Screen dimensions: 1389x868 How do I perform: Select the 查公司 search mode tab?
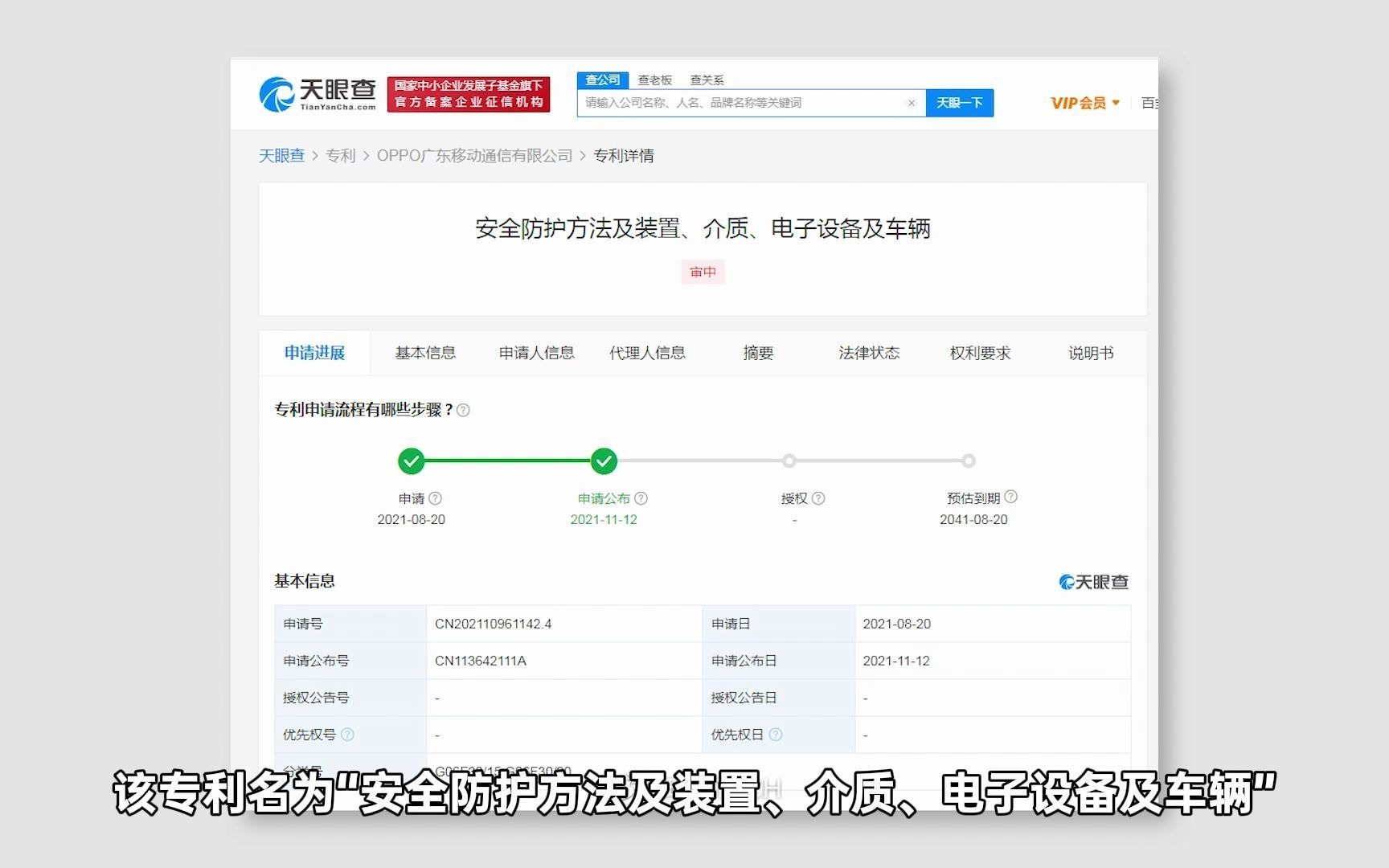[x=603, y=80]
